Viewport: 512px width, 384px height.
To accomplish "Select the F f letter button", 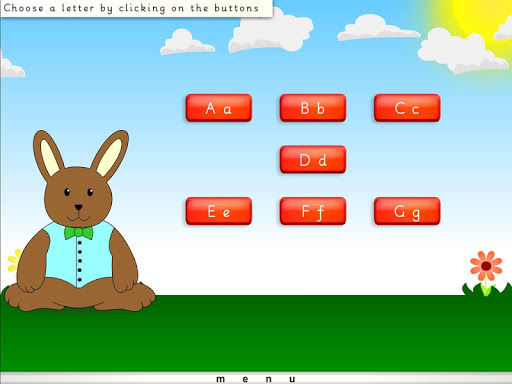I will [313, 211].
